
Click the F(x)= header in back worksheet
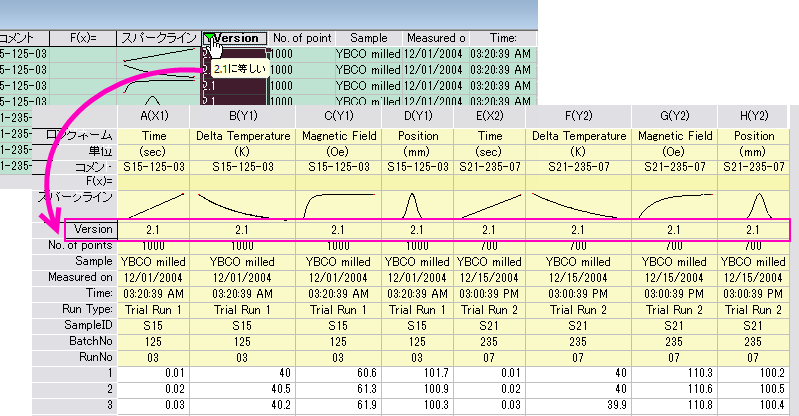(x=83, y=38)
